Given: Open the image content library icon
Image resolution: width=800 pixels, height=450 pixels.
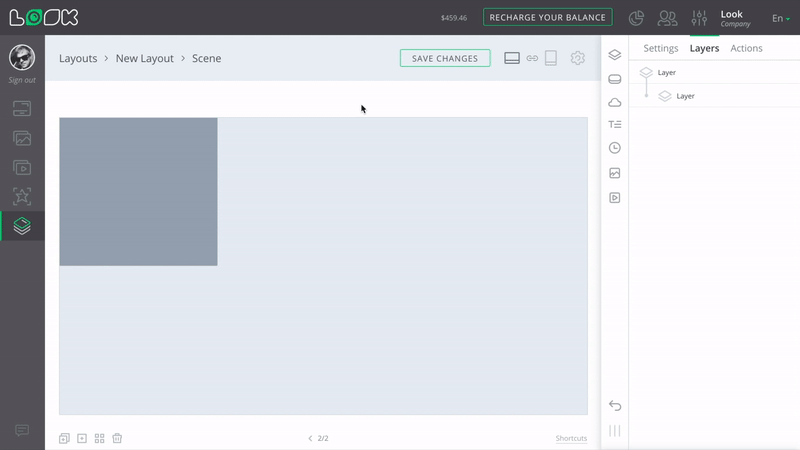Looking at the screenshot, I should pos(22,138).
